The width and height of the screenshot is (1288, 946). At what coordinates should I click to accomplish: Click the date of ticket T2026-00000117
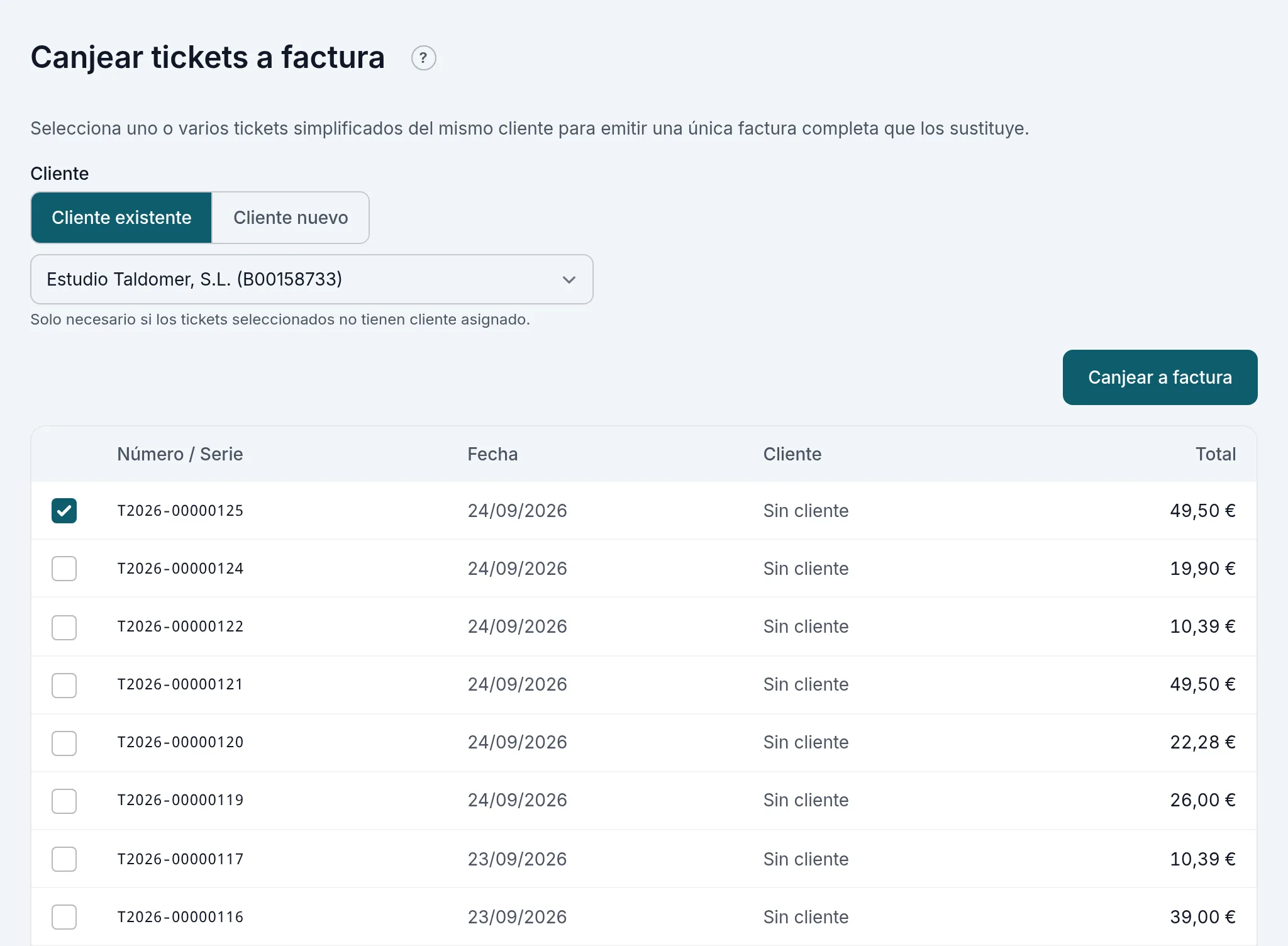[517, 859]
